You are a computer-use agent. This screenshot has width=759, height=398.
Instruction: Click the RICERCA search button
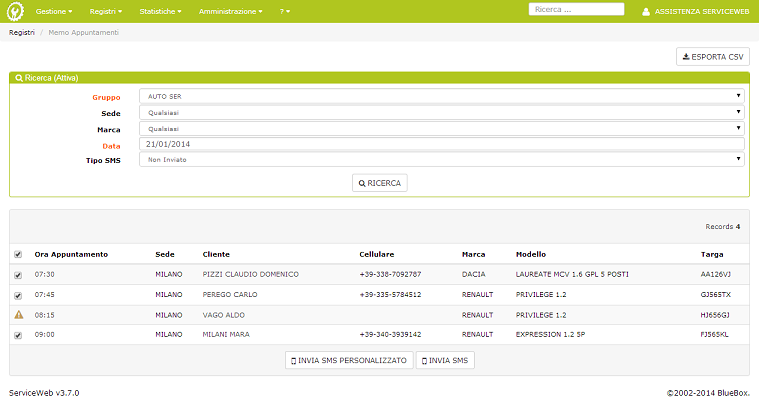click(380, 183)
